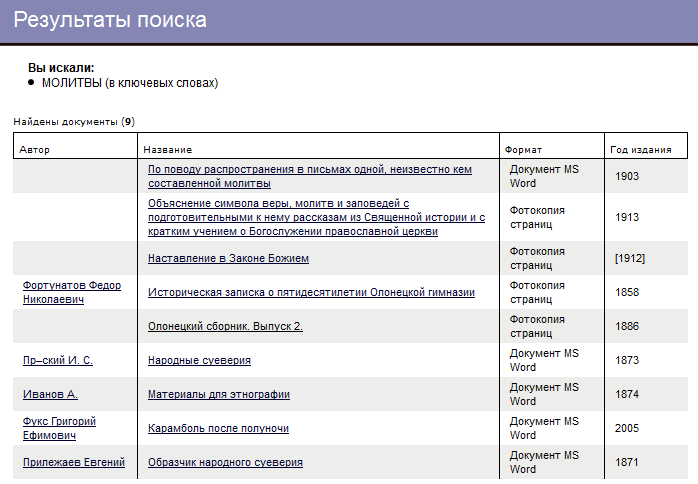The width and height of the screenshot is (698, 484).
Task: Click the author Прилежаев Евгений
Action: pos(73,462)
